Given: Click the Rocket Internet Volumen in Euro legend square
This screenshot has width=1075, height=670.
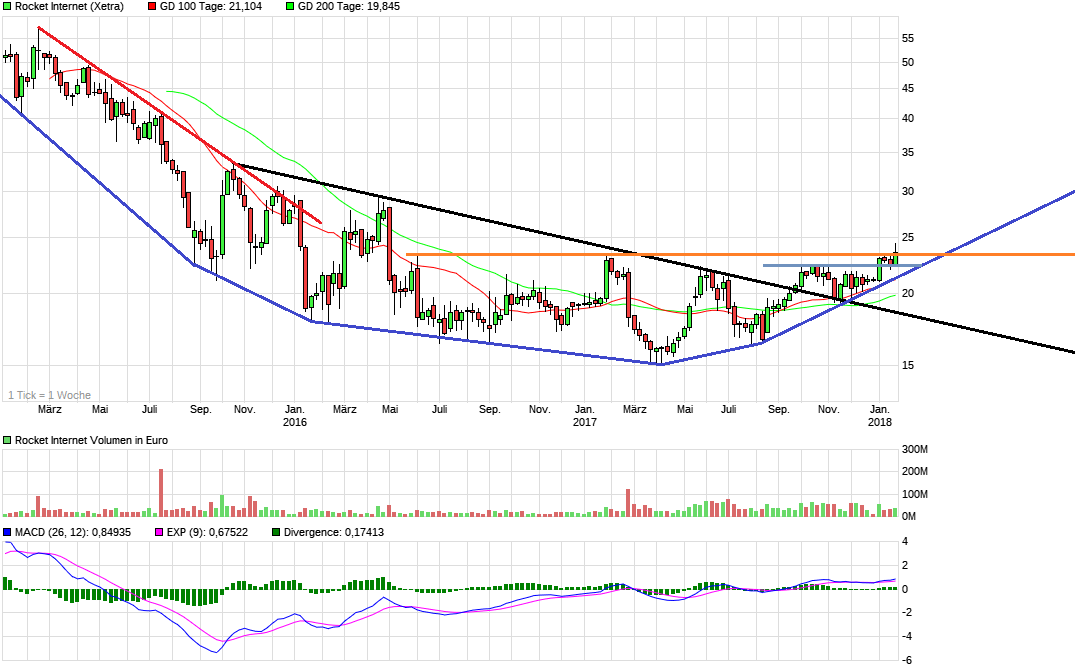Looking at the screenshot, I should (x=7, y=438).
